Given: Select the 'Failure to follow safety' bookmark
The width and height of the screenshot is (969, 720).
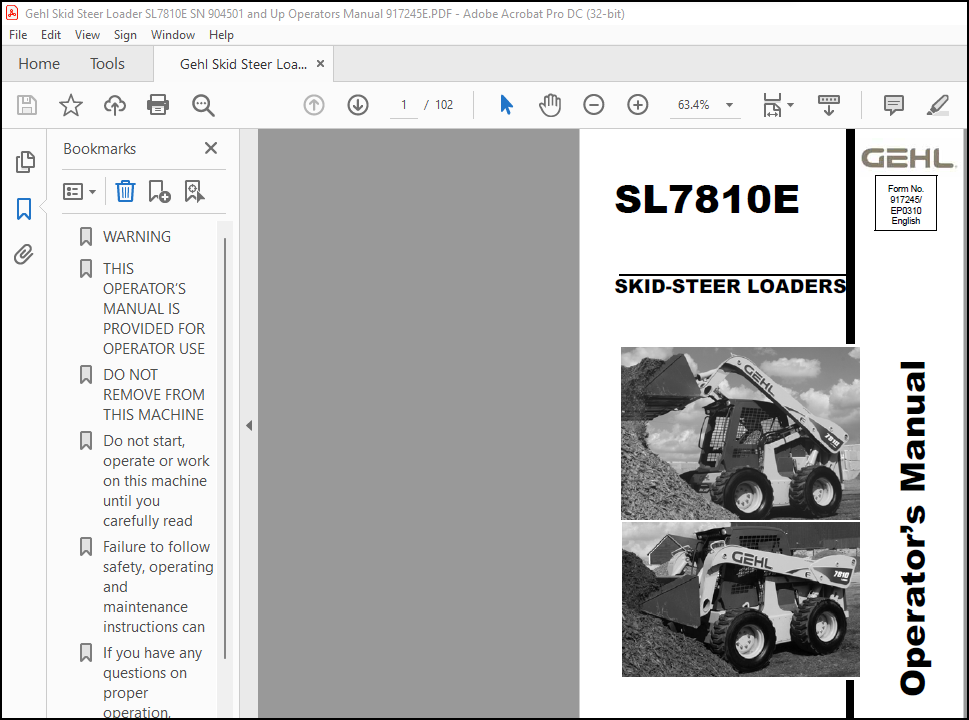Looking at the screenshot, I should pos(158,587).
